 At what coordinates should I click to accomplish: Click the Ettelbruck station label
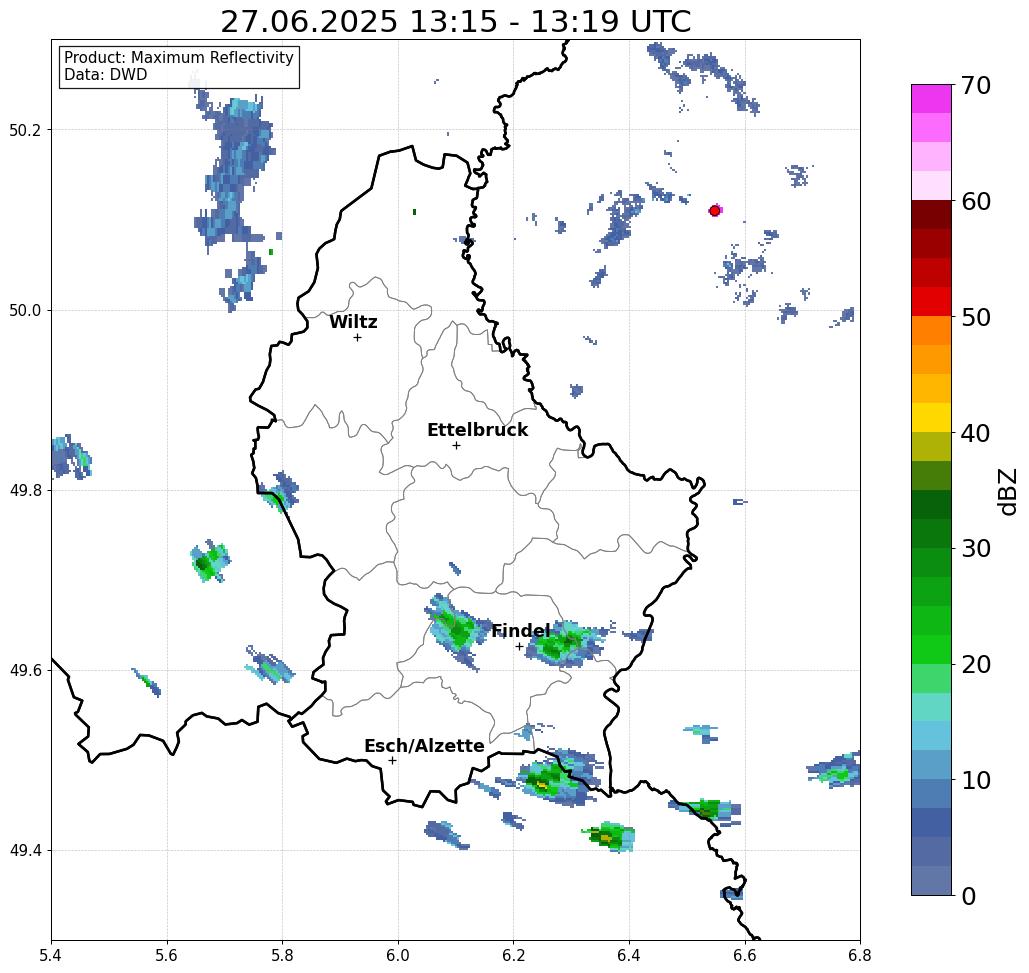[477, 430]
